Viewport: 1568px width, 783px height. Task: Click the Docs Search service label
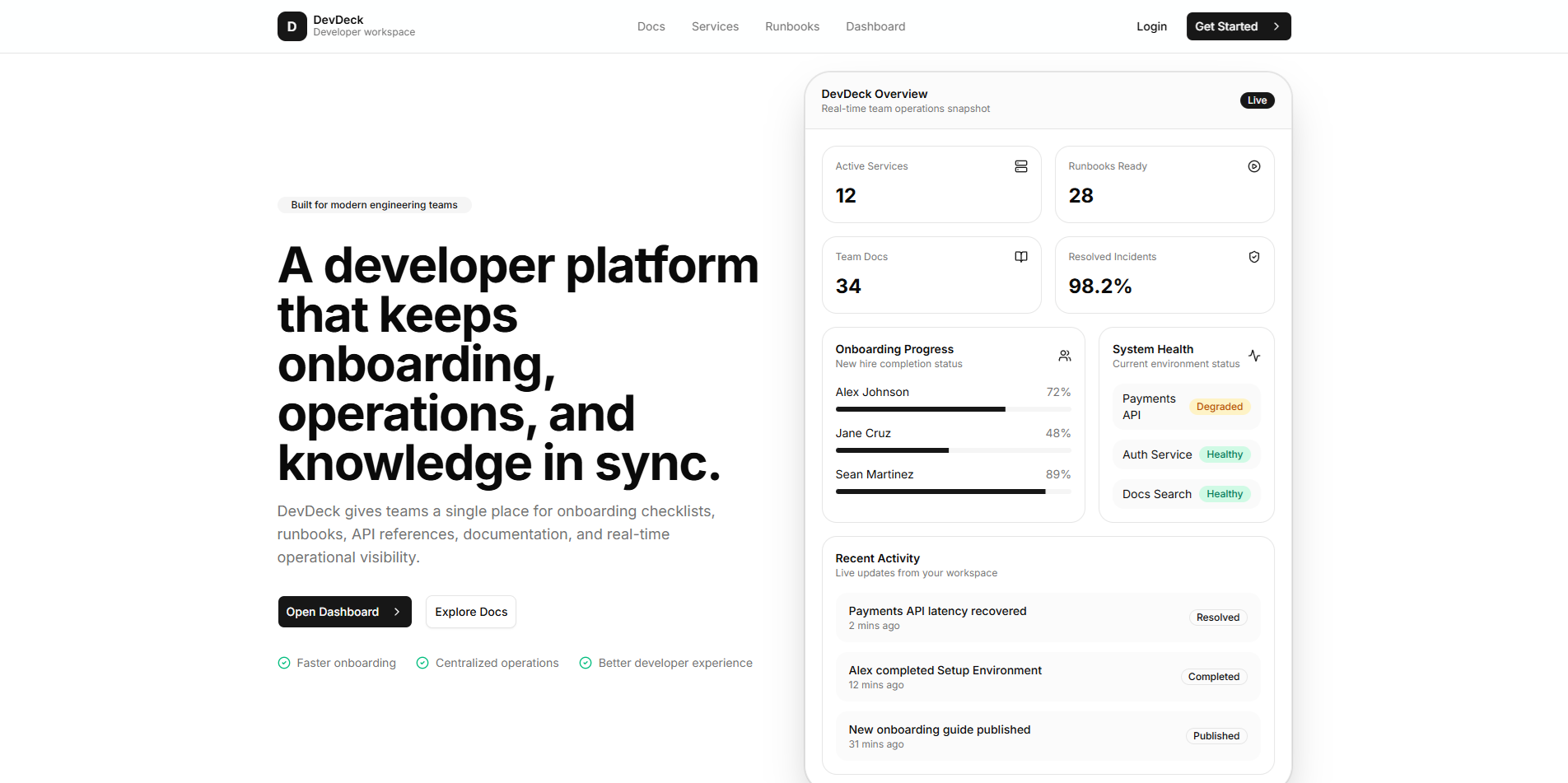click(1156, 494)
